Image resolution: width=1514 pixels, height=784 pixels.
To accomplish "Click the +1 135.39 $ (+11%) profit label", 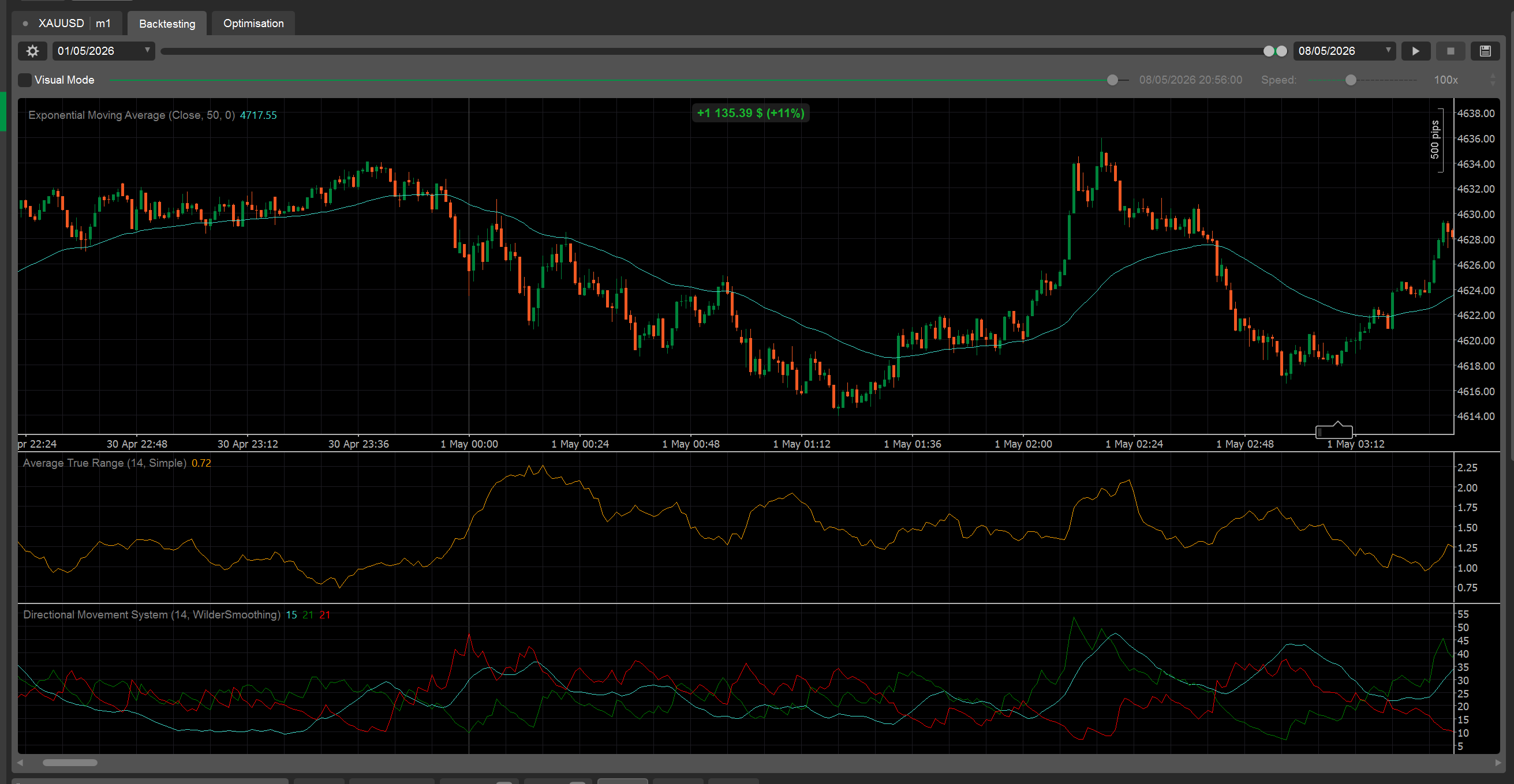I will 750,112.
